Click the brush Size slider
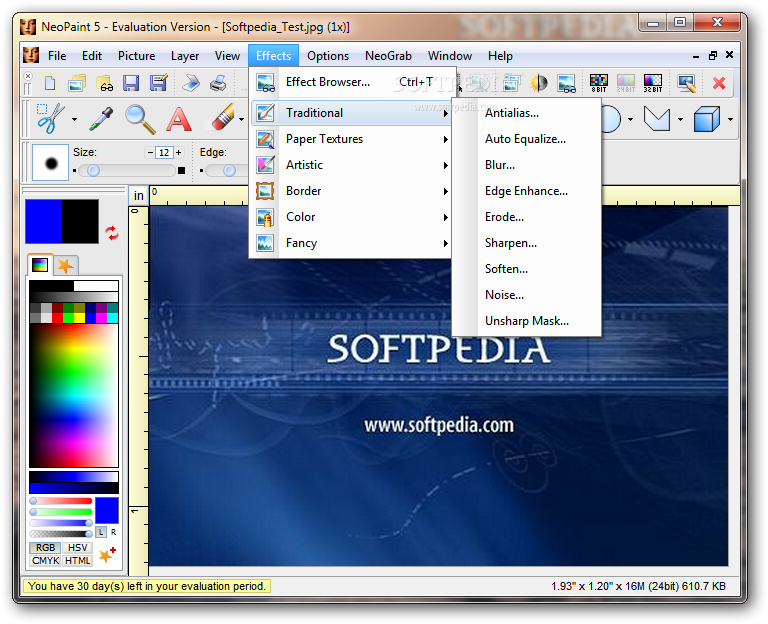 point(127,170)
